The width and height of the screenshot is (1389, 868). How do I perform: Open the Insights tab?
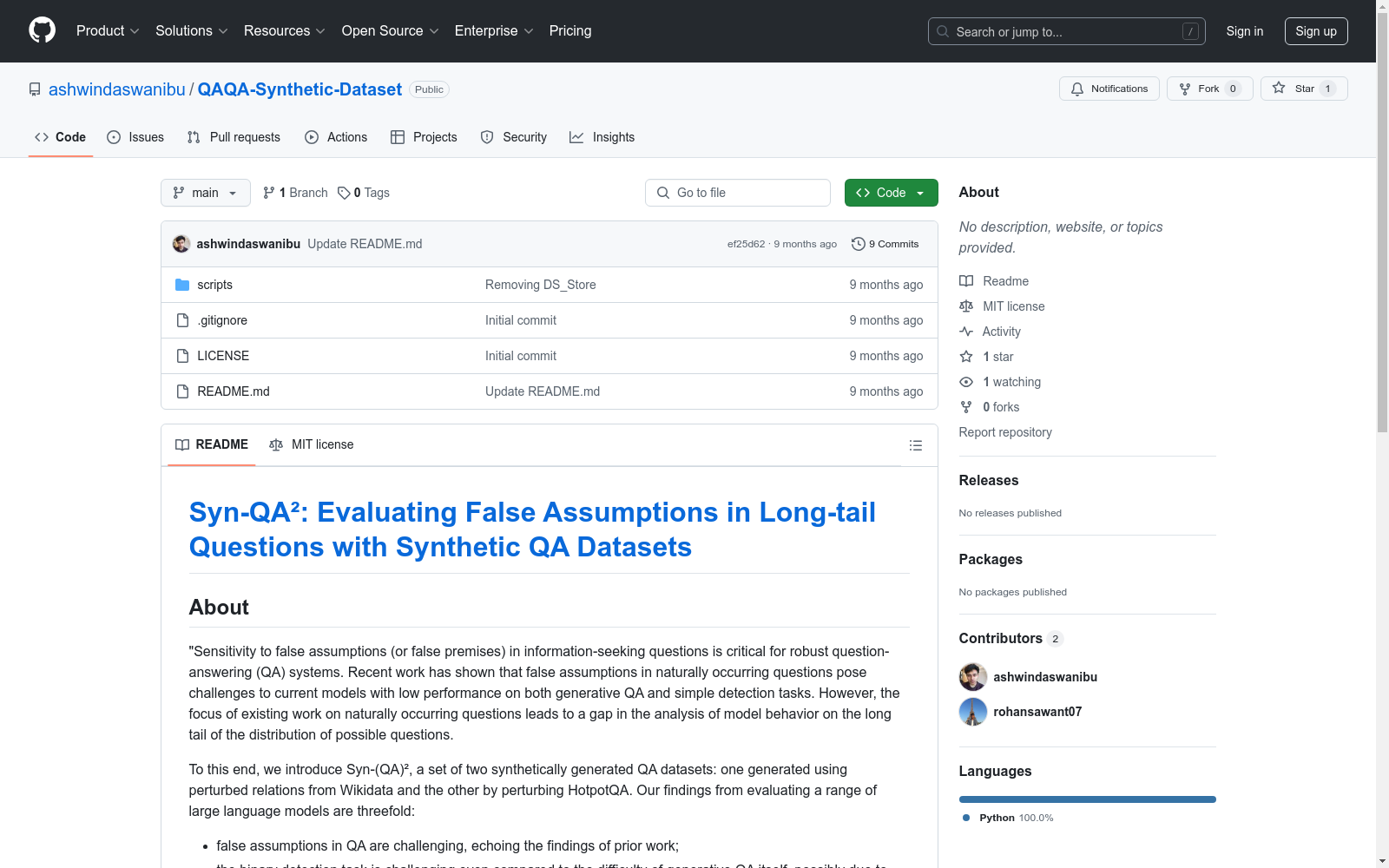[602, 137]
